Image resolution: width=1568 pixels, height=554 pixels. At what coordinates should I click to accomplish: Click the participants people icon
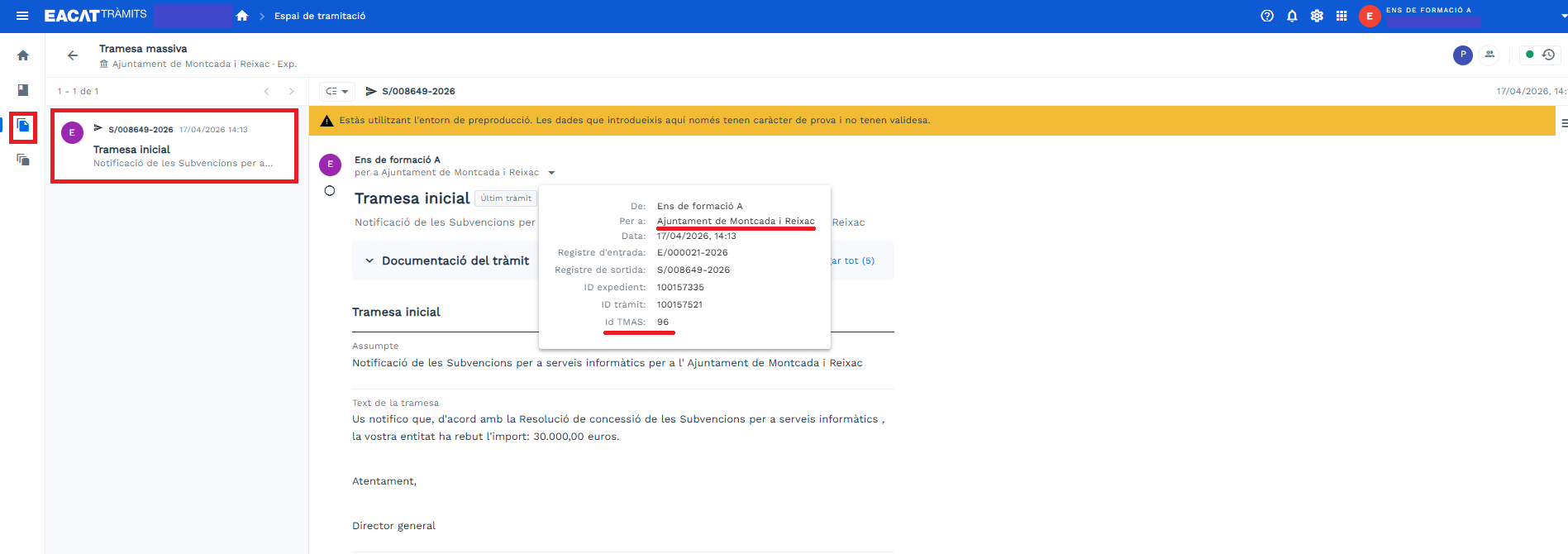1489,55
